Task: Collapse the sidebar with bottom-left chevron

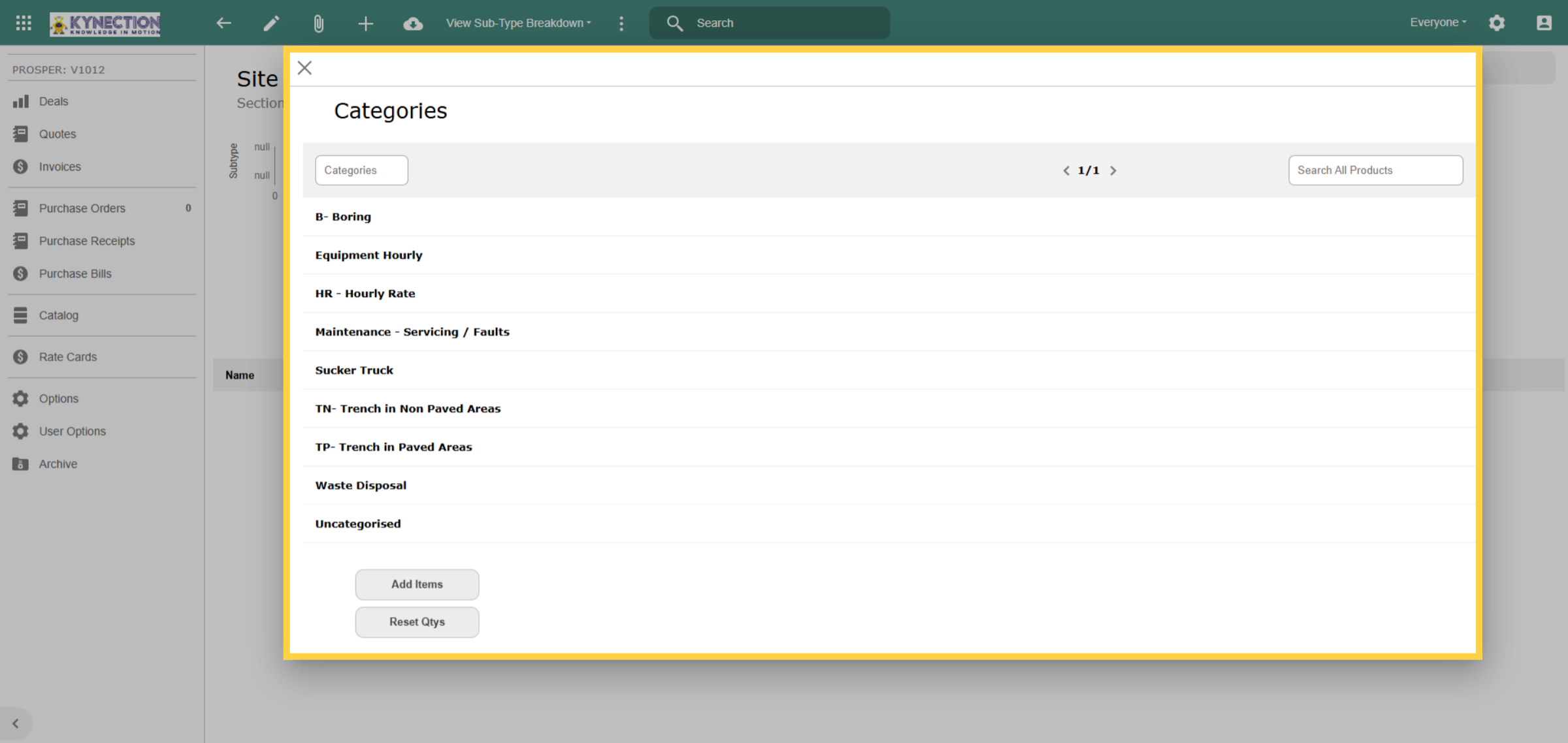Action: pyautogui.click(x=16, y=723)
